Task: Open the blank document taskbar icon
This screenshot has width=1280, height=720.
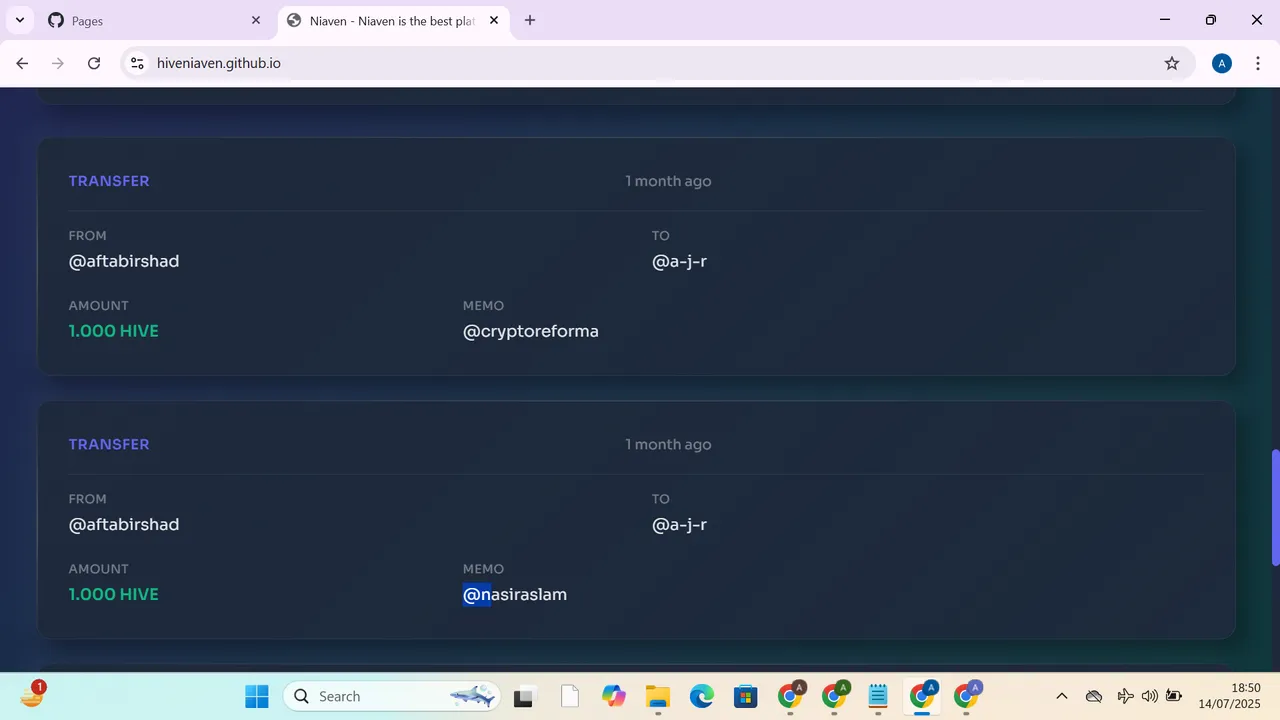Action: (570, 696)
